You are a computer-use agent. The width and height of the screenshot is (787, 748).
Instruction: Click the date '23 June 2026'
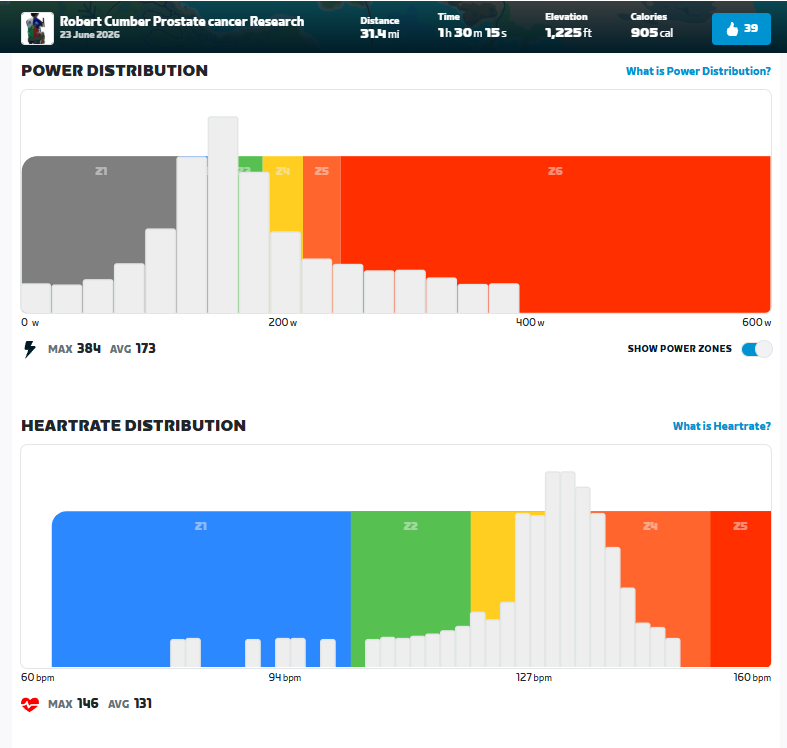(90, 35)
